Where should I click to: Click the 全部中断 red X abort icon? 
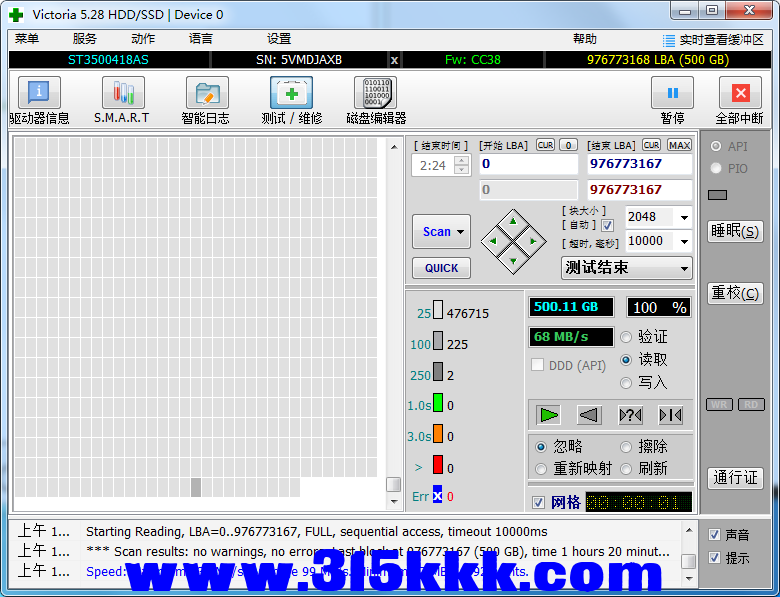tap(740, 93)
